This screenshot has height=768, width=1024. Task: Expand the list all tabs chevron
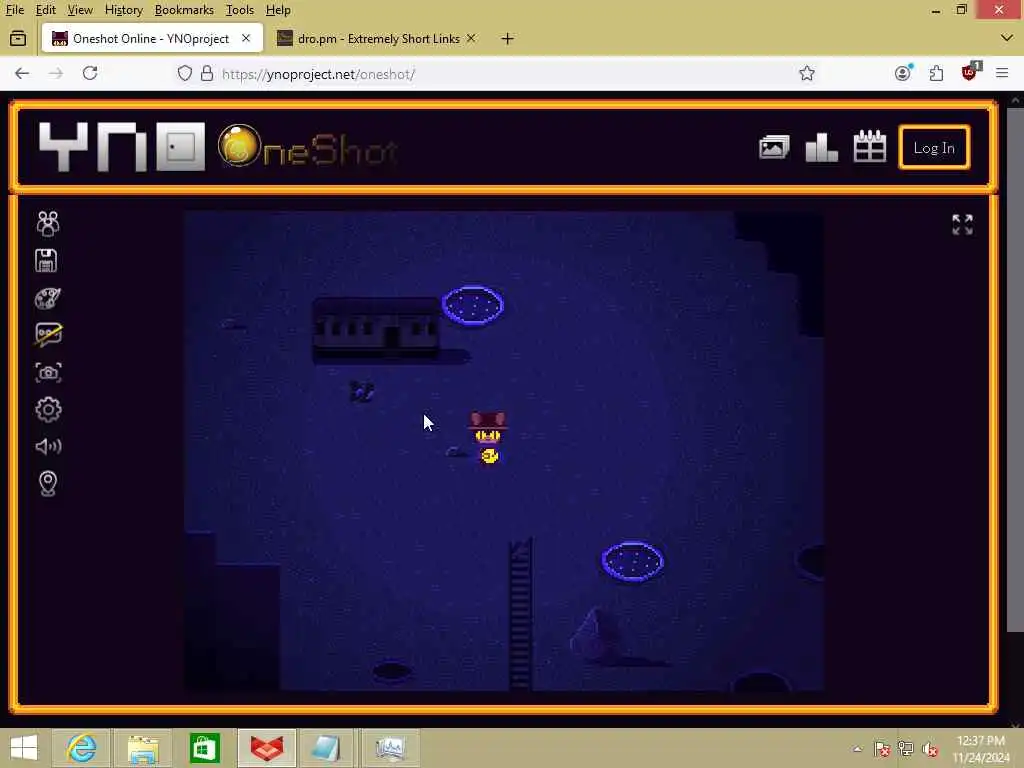[x=1006, y=38]
